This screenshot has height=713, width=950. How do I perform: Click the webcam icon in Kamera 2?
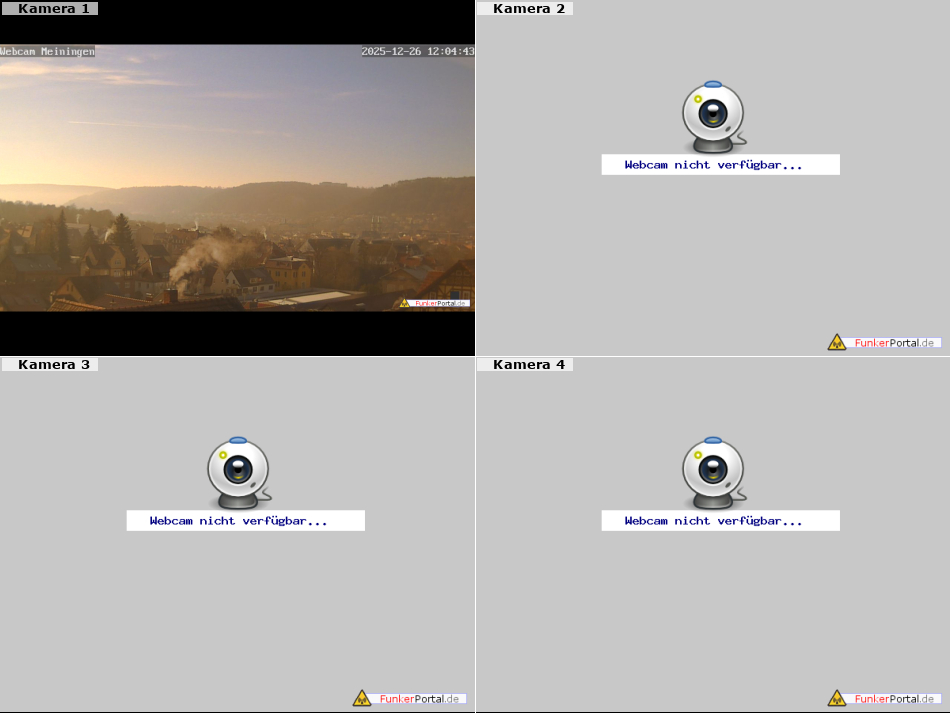tap(713, 115)
